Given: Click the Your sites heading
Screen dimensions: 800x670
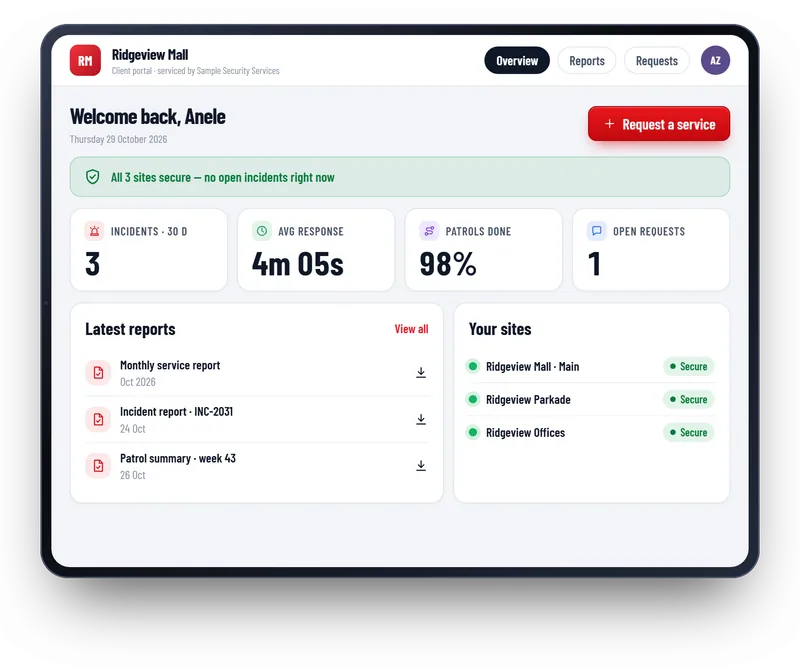Looking at the screenshot, I should point(500,329).
